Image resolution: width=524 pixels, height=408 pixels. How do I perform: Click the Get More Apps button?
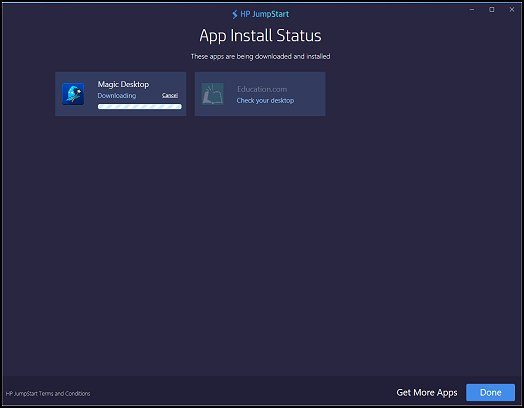coord(427,392)
